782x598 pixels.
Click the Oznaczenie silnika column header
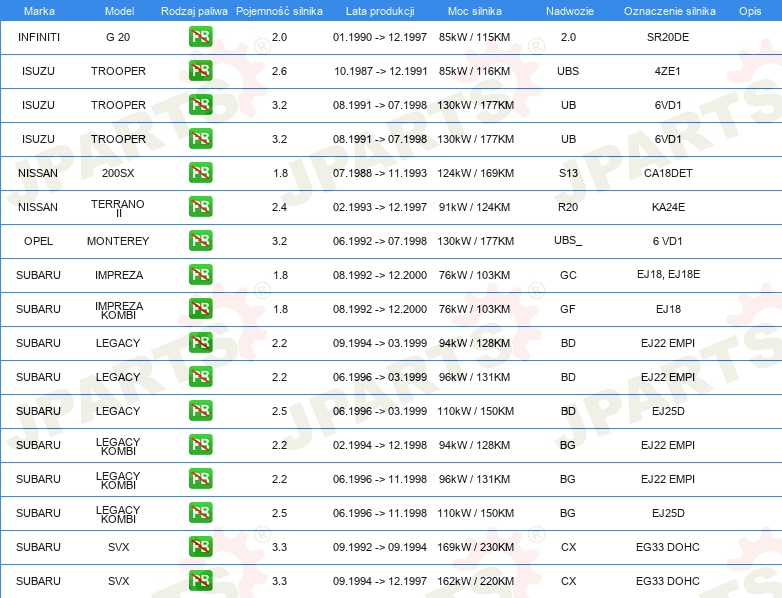(x=669, y=11)
